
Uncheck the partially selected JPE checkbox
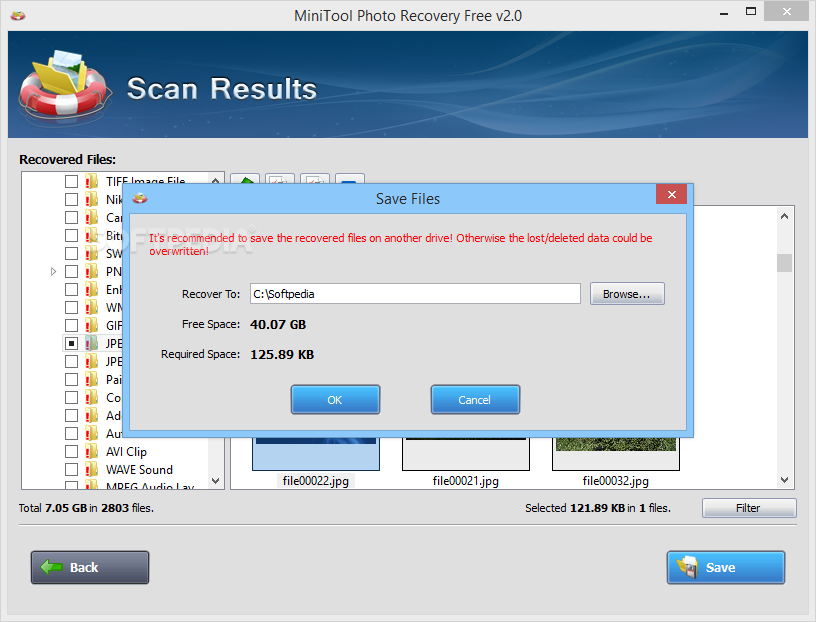point(71,344)
